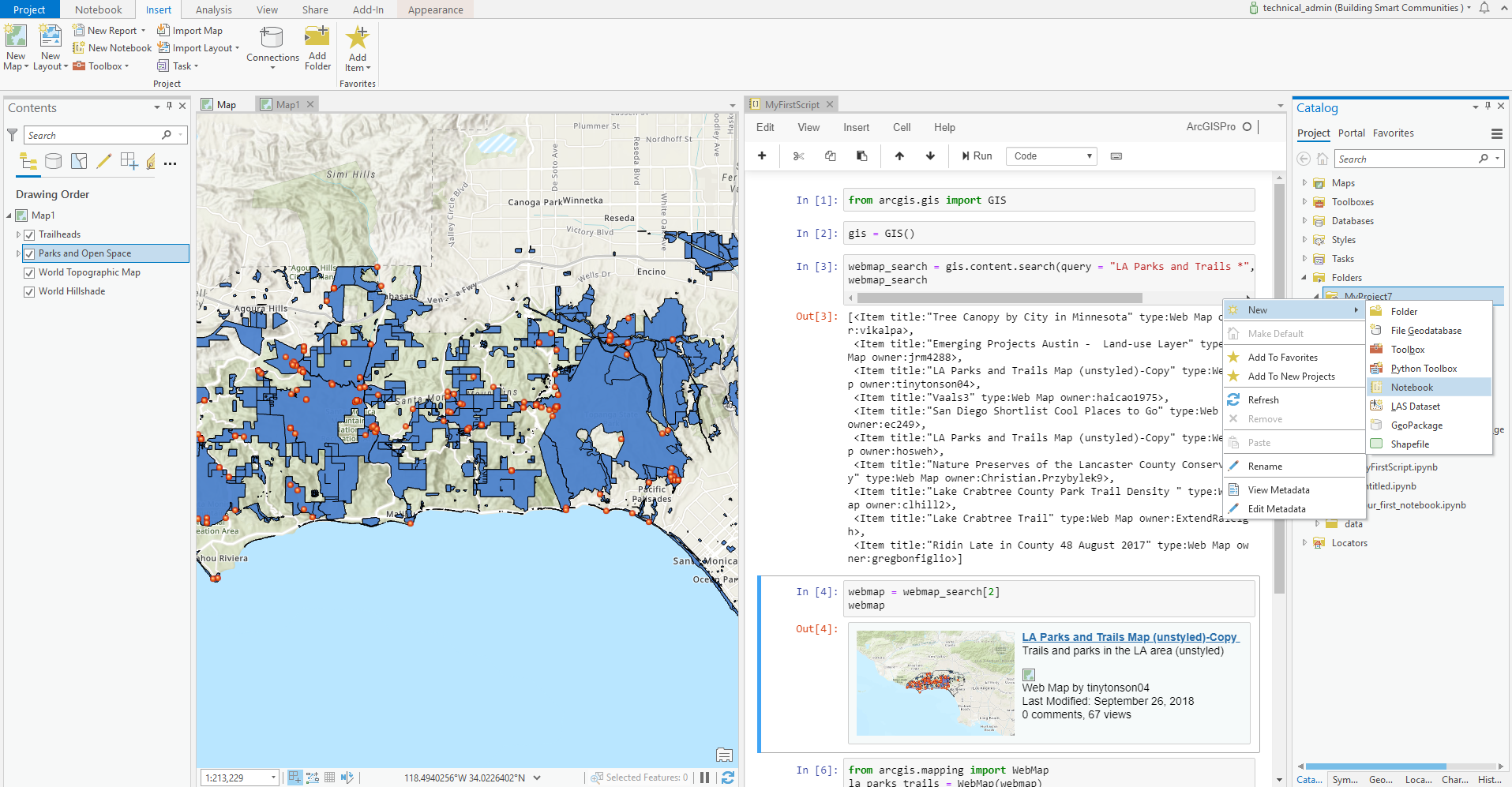Toggle map grid button in status bar

pos(329,778)
